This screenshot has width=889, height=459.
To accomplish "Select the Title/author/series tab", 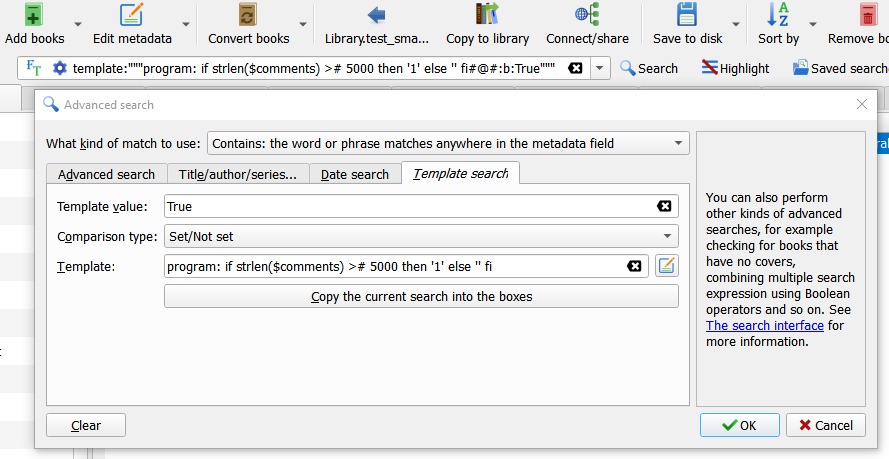I will click(x=238, y=174).
